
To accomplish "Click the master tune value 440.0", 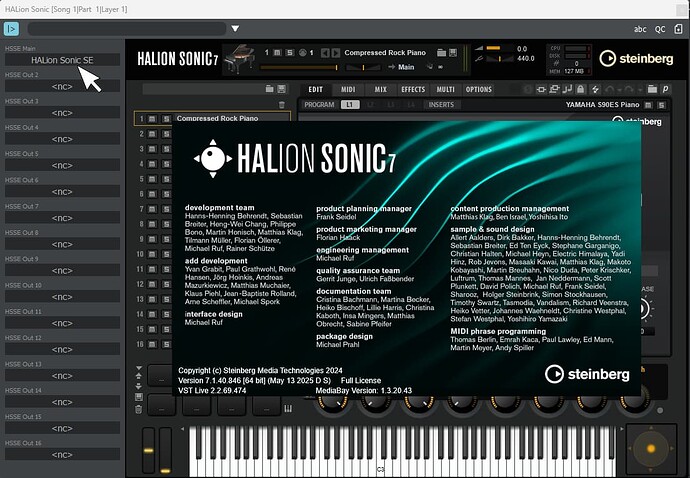I will click(525, 58).
